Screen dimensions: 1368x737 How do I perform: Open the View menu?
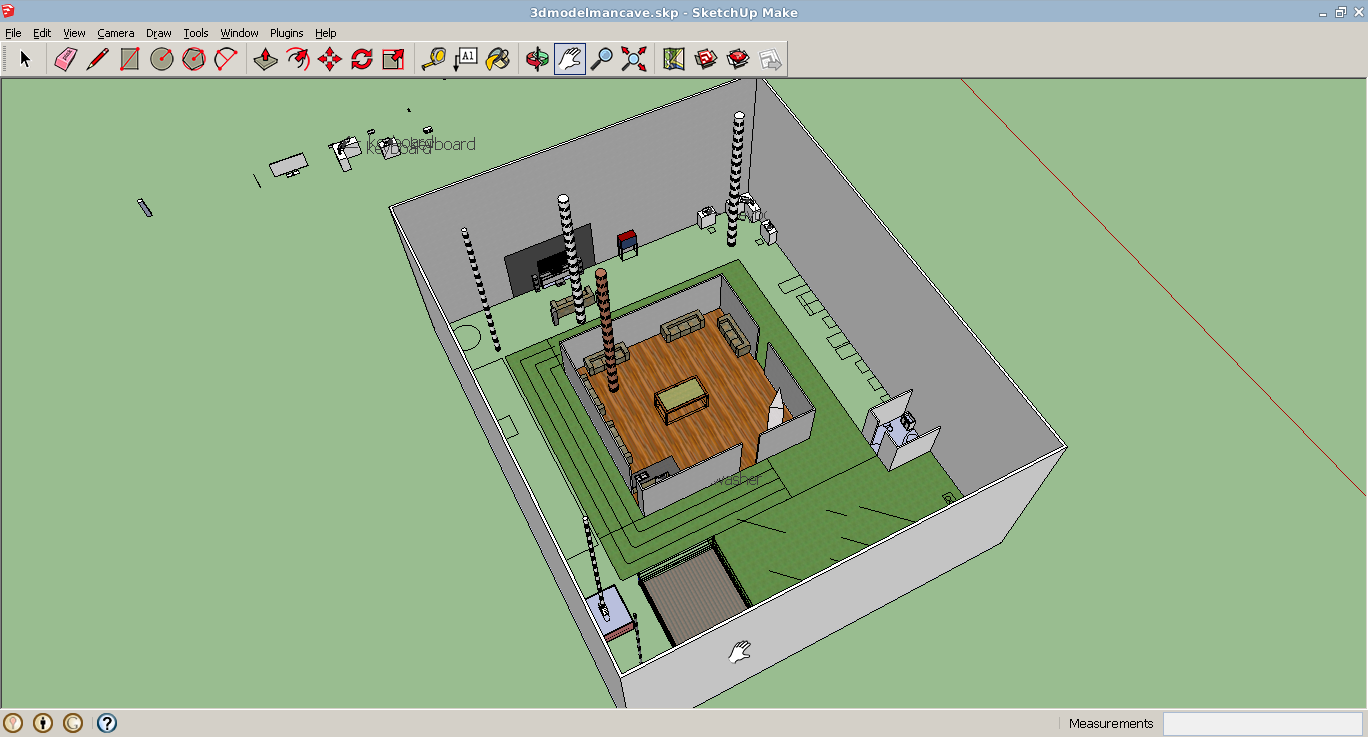click(74, 33)
